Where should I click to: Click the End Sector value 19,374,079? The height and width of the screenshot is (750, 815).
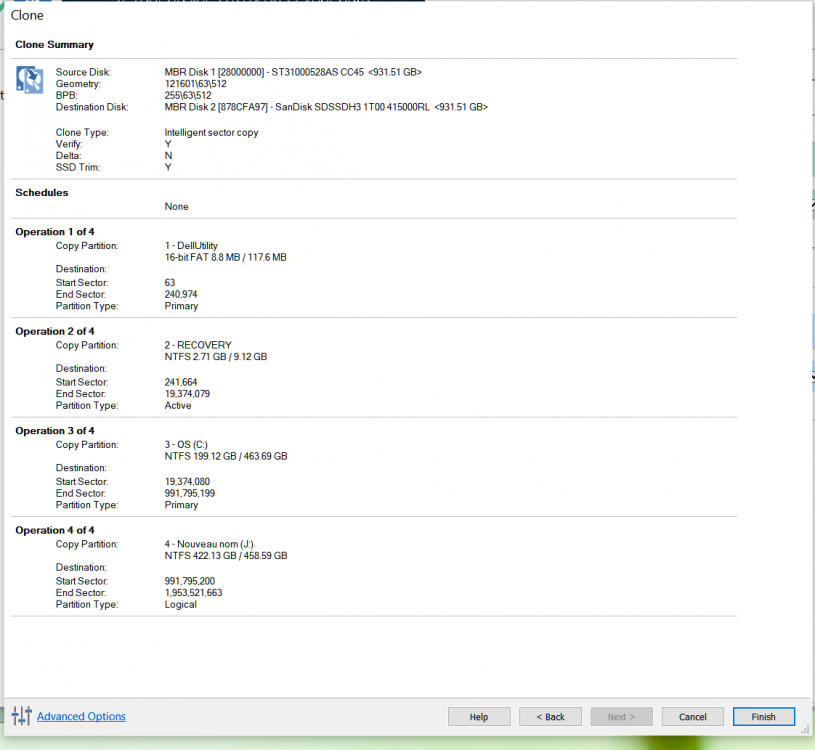[187, 393]
